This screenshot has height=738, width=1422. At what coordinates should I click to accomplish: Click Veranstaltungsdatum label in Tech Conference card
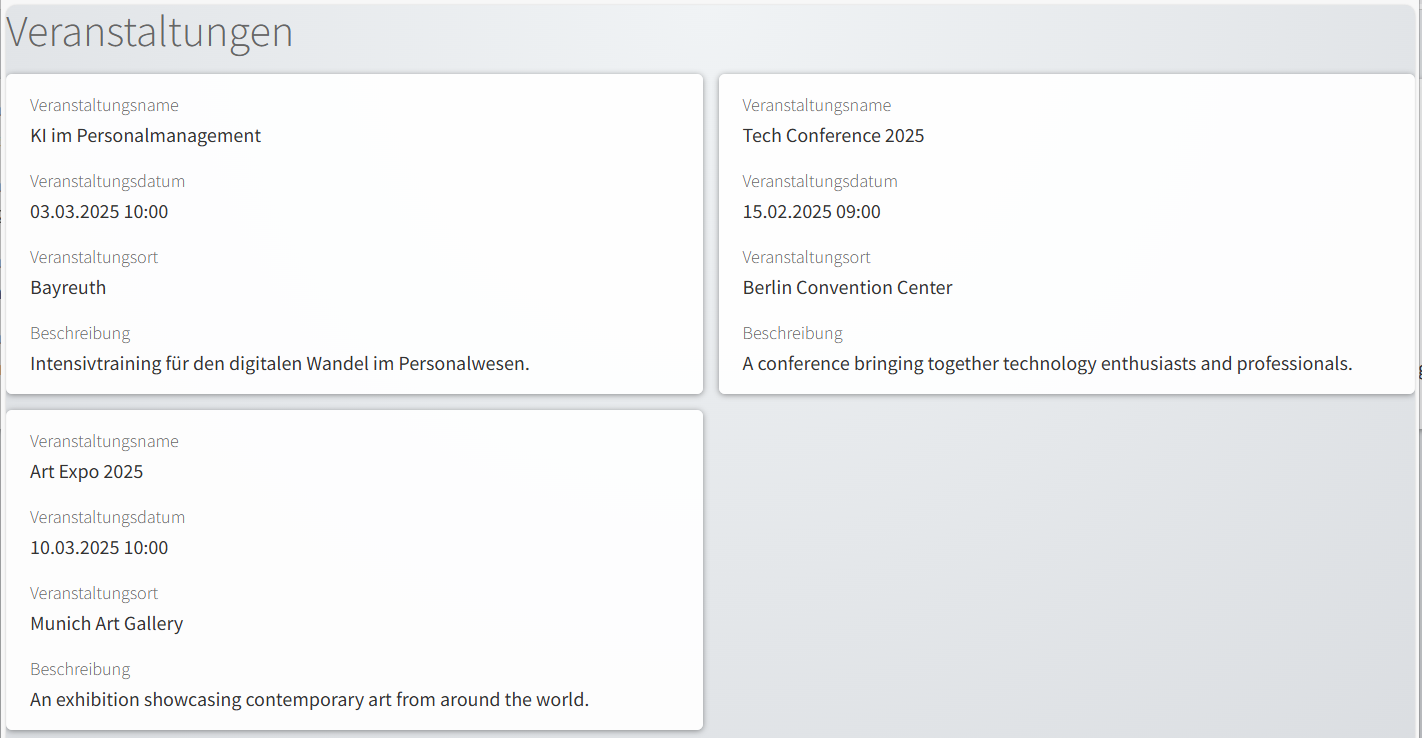pyautogui.click(x=820, y=182)
